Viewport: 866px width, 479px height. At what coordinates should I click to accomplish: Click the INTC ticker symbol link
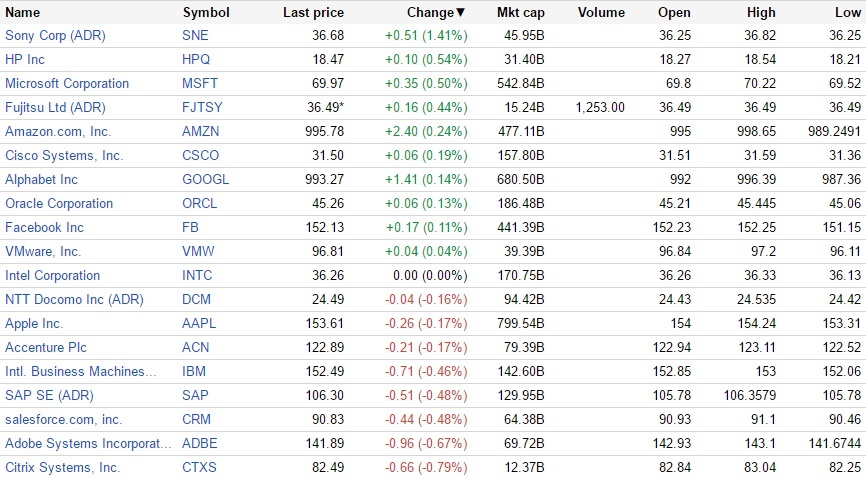[x=198, y=276]
